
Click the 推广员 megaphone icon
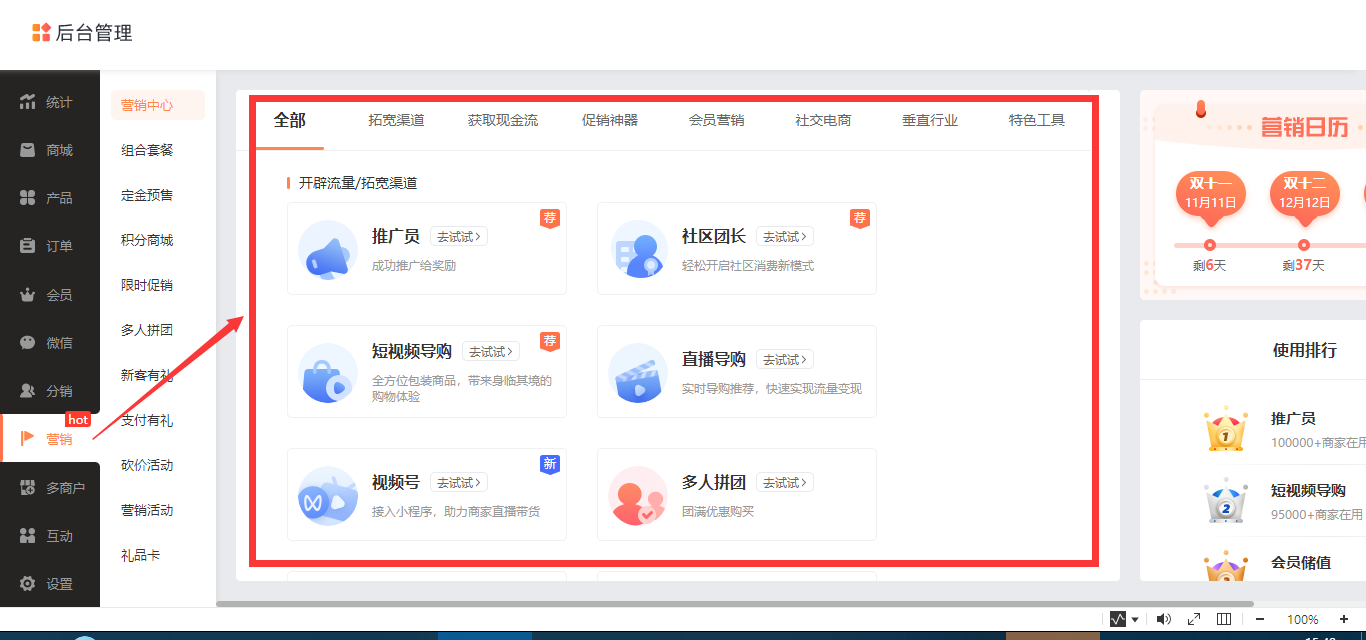click(x=328, y=250)
